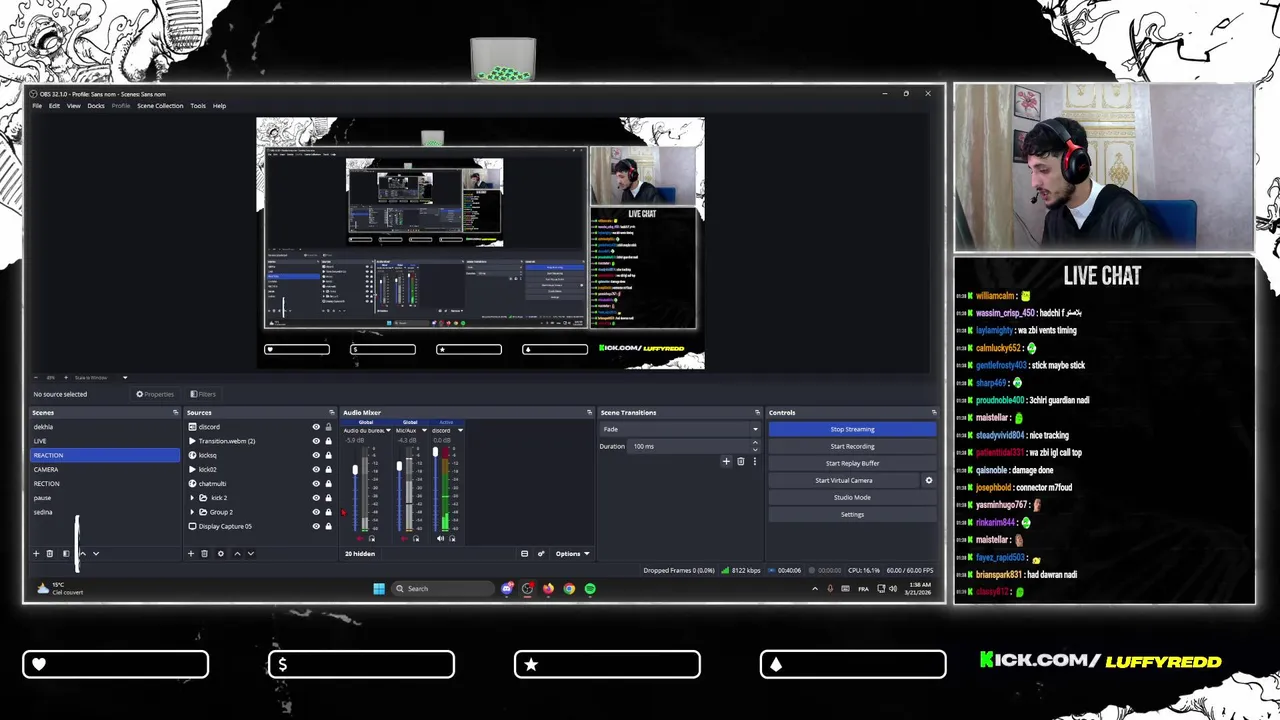Open the Windows Start menu

click(379, 588)
